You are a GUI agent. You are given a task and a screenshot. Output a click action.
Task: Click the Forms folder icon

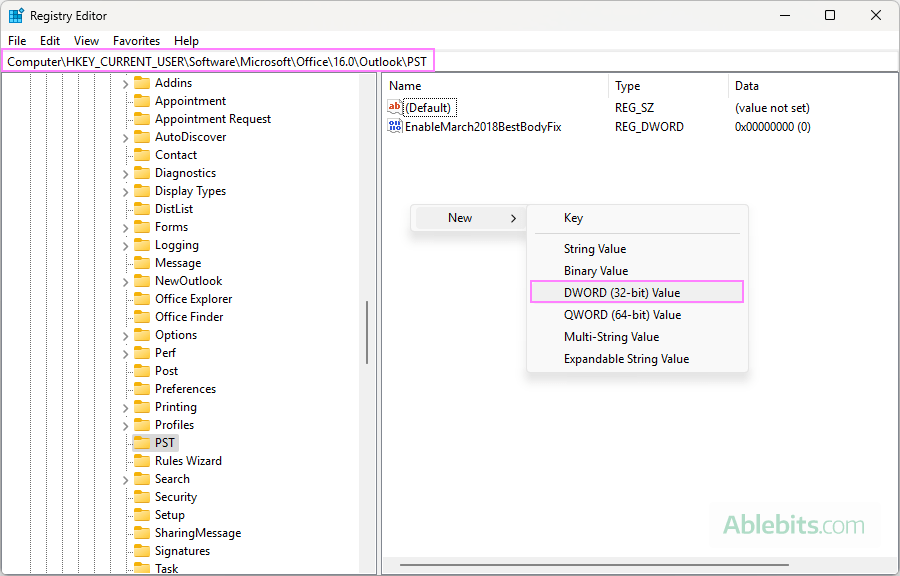pos(142,227)
